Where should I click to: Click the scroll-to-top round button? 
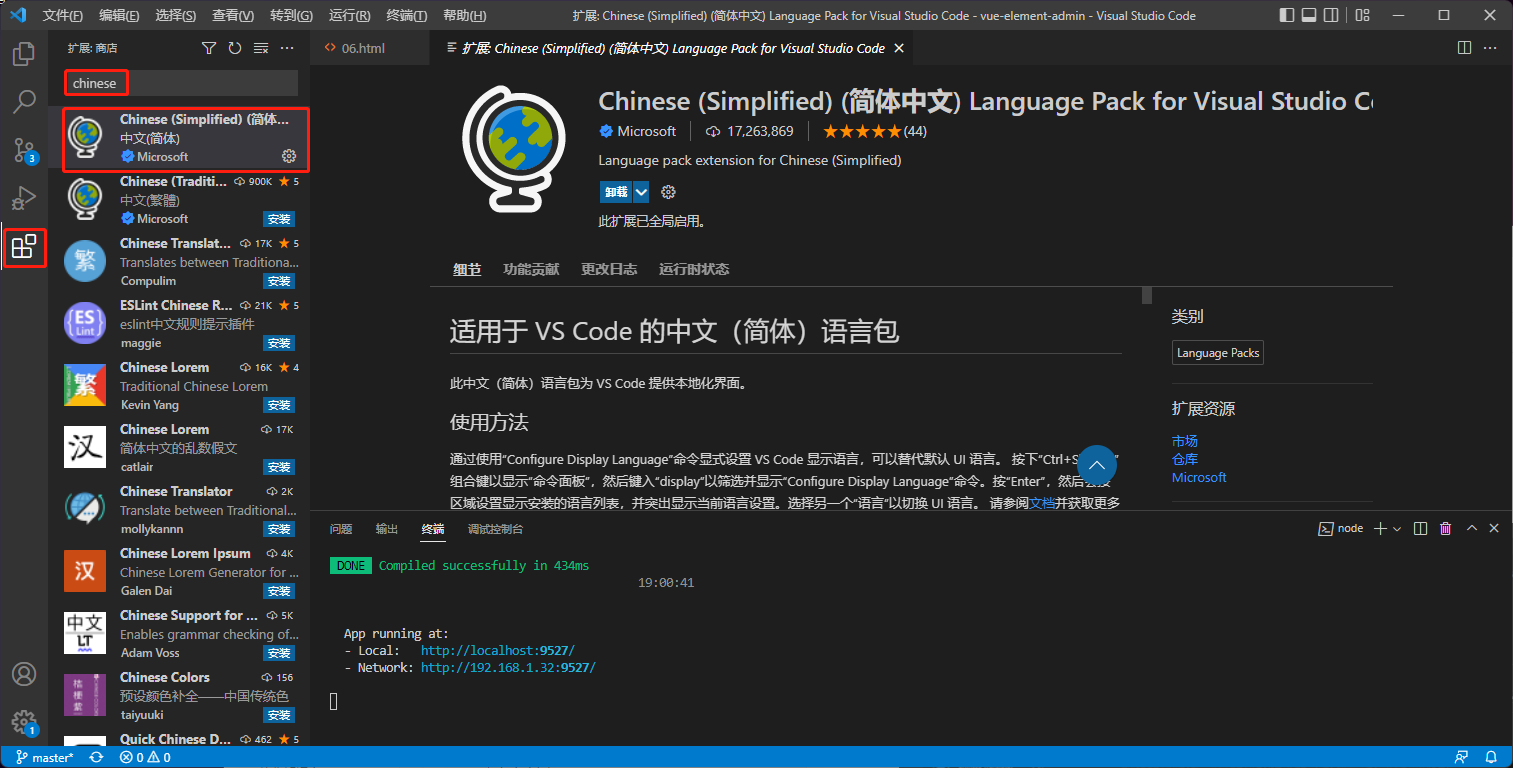[1096, 465]
